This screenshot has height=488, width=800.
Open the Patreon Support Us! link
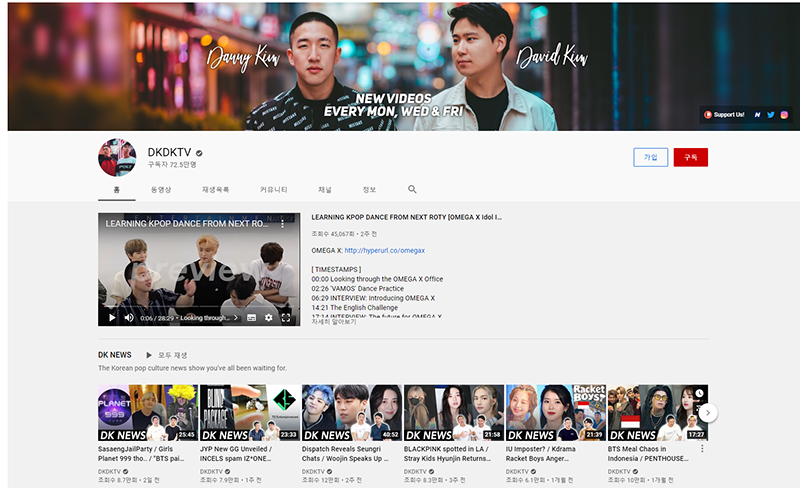724,115
